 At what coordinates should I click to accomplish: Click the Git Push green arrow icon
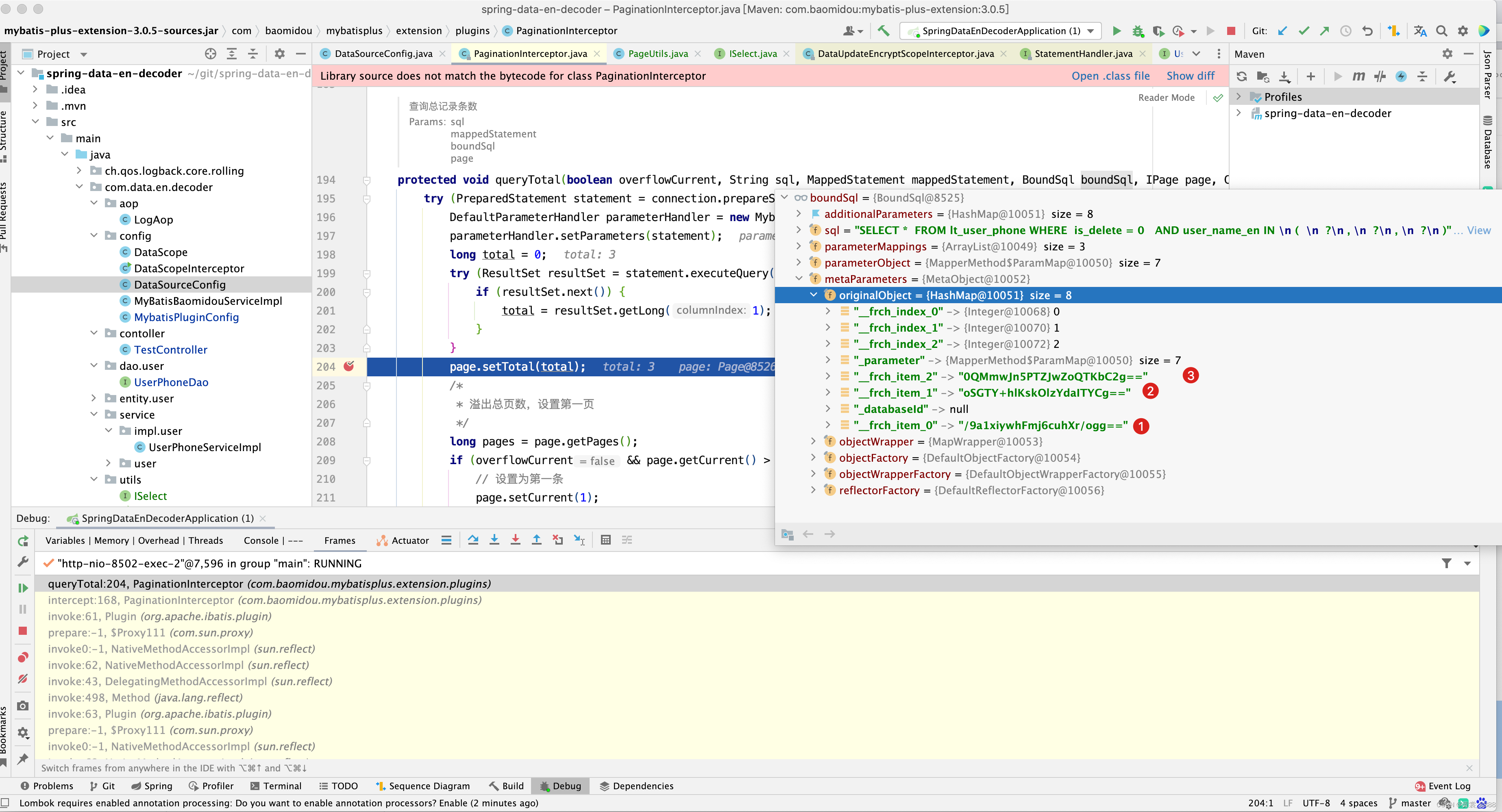pos(1325,31)
